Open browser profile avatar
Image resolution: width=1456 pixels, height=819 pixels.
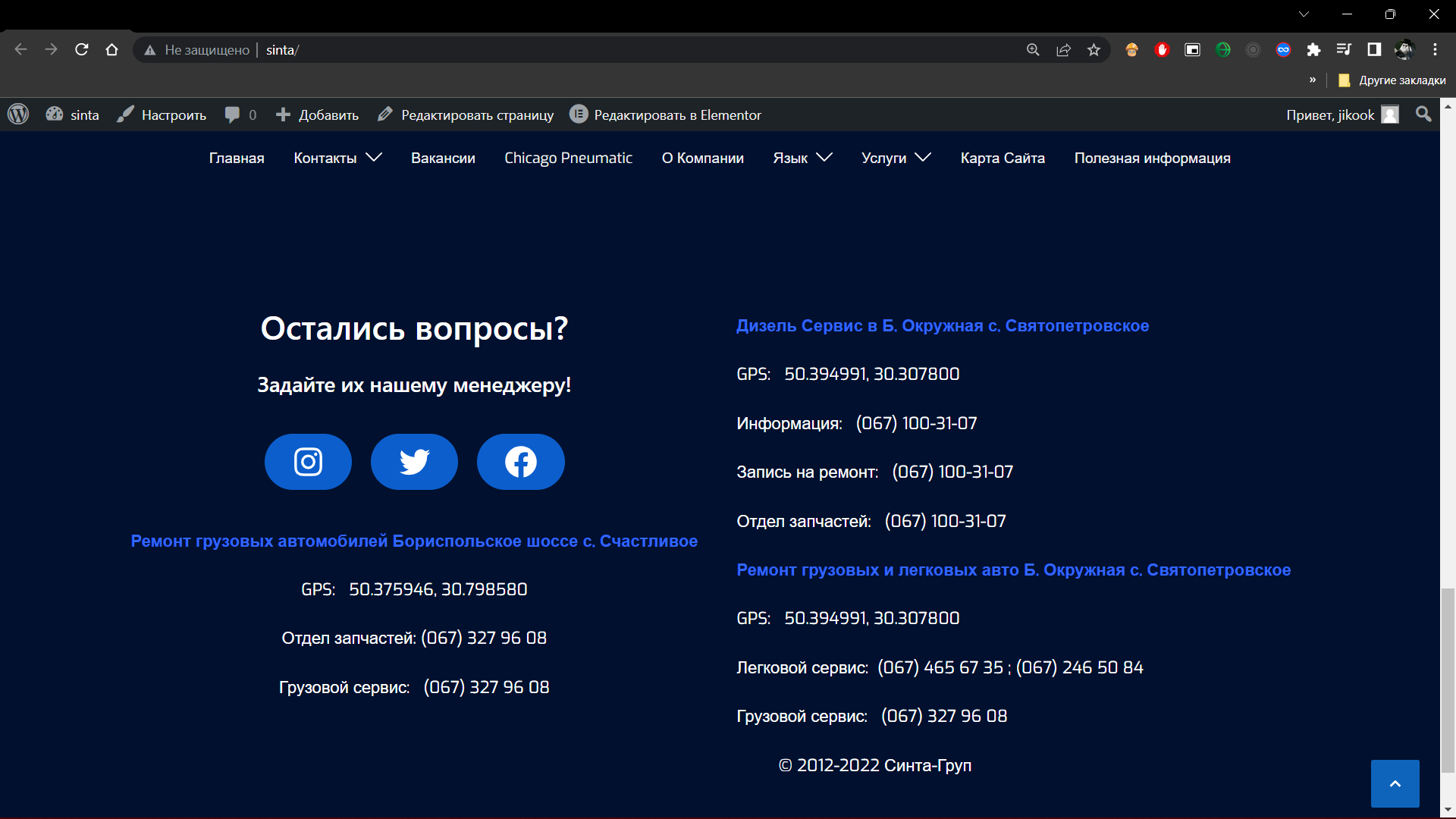tap(1404, 50)
